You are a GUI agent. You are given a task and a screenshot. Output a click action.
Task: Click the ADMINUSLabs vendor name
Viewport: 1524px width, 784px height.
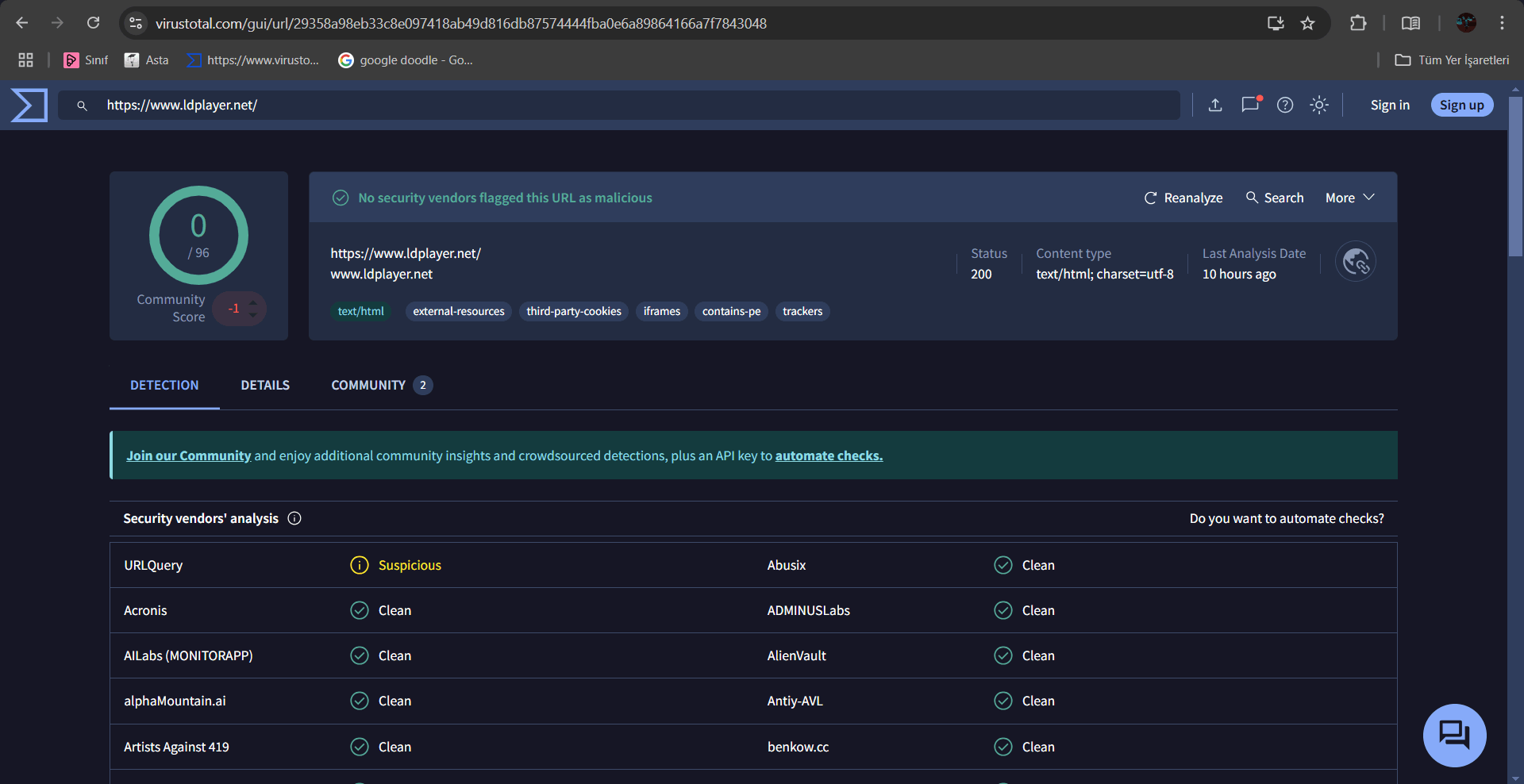(x=809, y=610)
